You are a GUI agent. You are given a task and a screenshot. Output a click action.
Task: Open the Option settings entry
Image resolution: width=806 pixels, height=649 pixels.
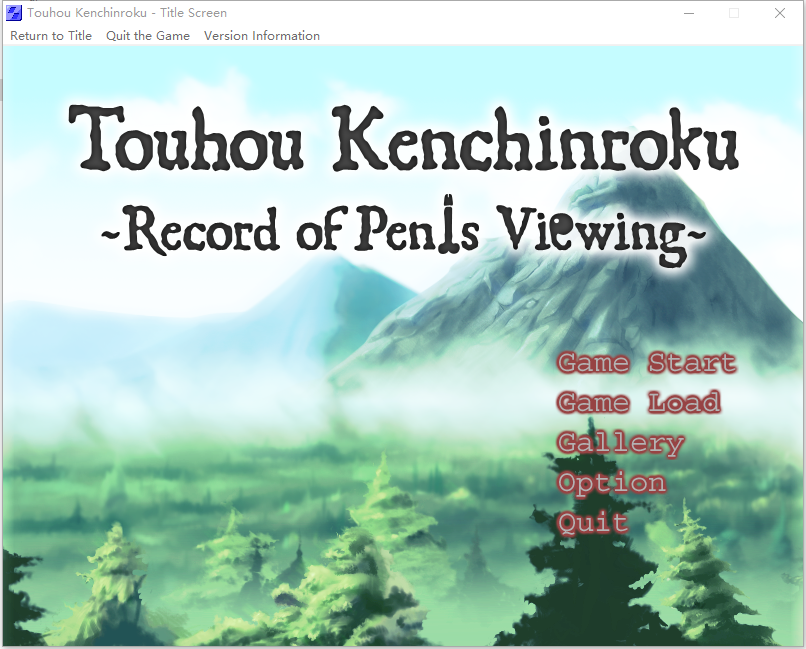point(611,483)
